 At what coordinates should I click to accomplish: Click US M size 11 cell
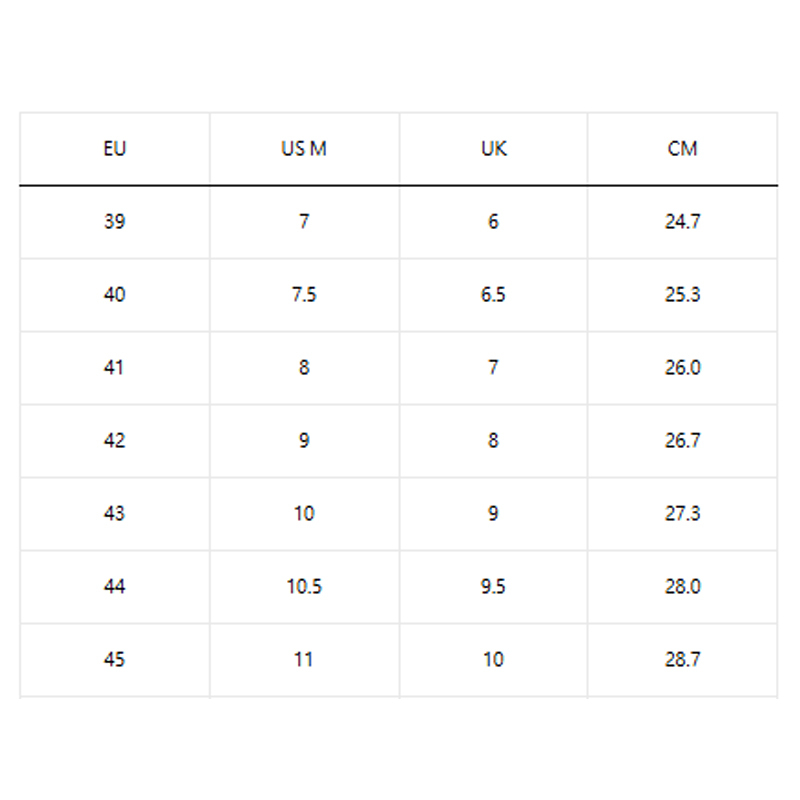(x=304, y=660)
